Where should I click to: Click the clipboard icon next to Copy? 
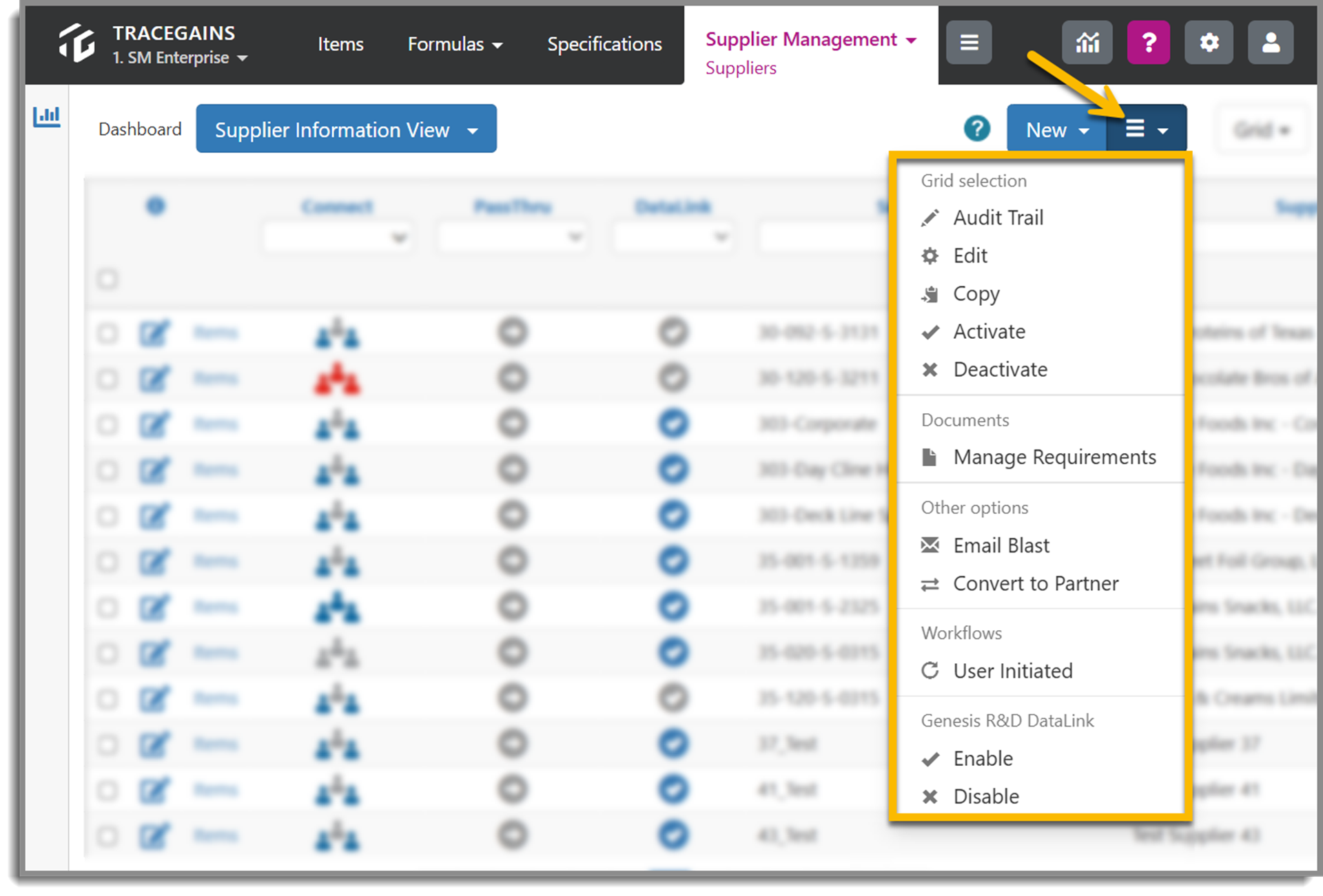[930, 294]
